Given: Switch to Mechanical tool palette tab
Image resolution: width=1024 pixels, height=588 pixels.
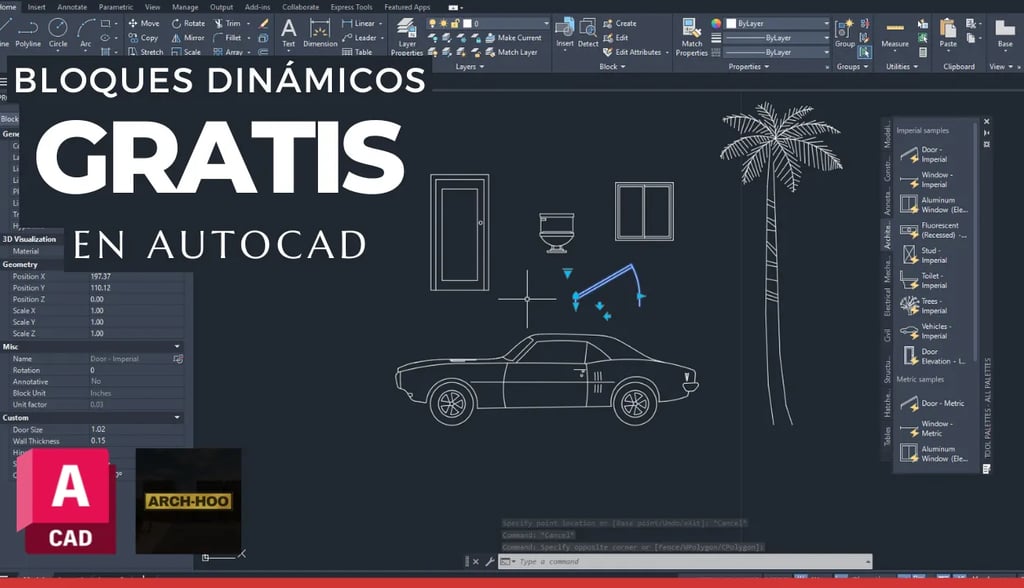Looking at the screenshot, I should (x=887, y=269).
